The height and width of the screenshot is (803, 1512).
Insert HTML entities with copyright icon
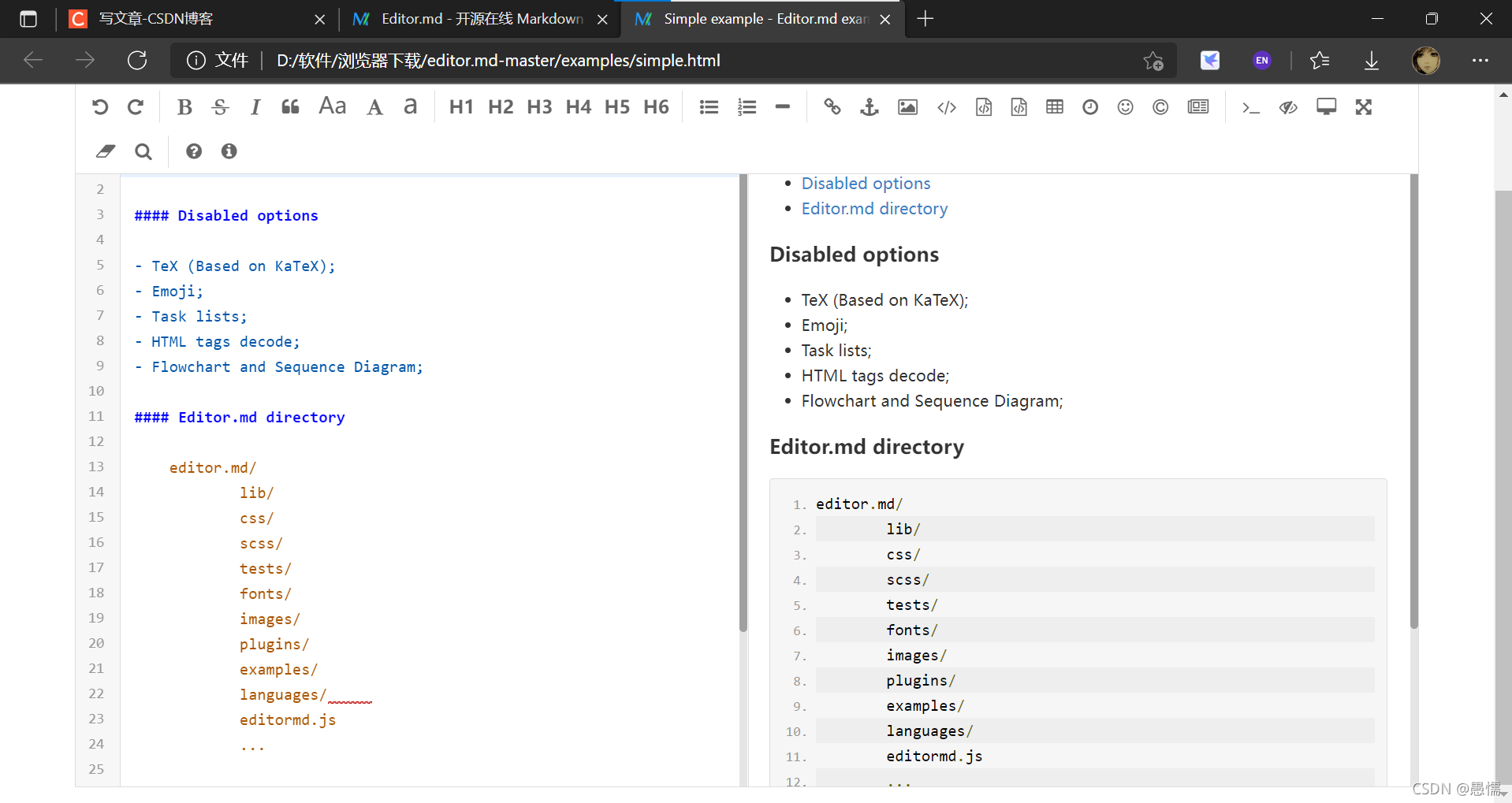point(1160,107)
